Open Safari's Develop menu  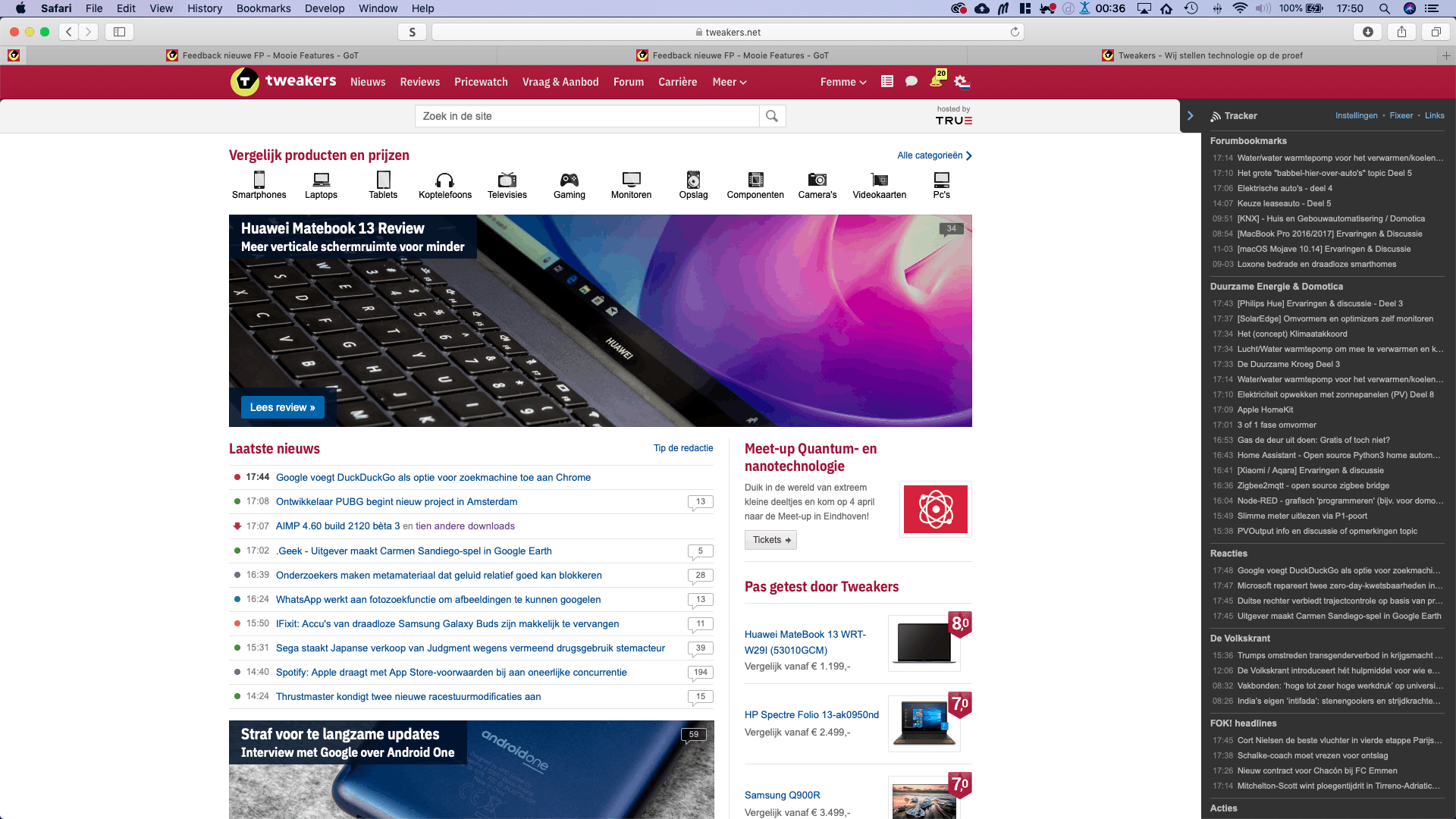pyautogui.click(x=325, y=8)
